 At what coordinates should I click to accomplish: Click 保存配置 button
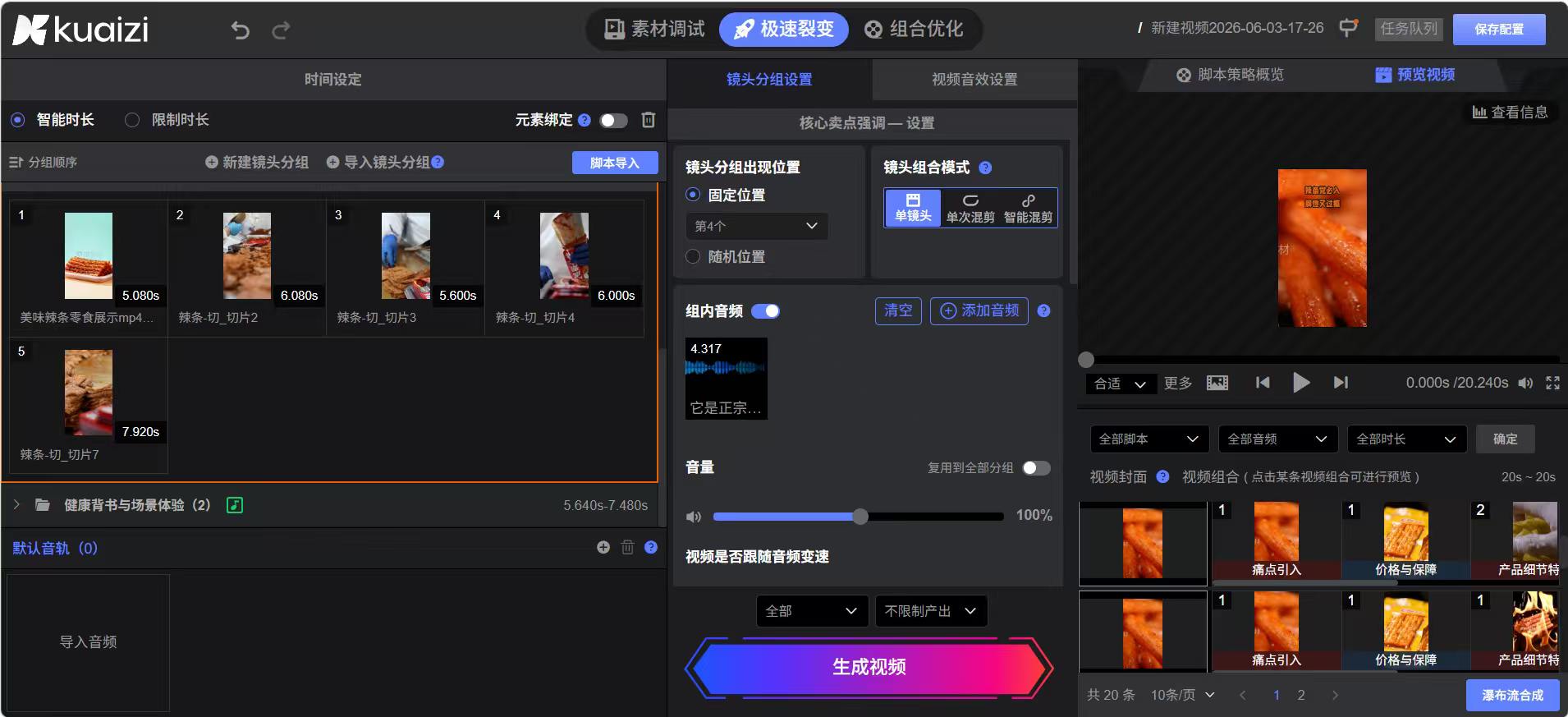tap(1499, 30)
